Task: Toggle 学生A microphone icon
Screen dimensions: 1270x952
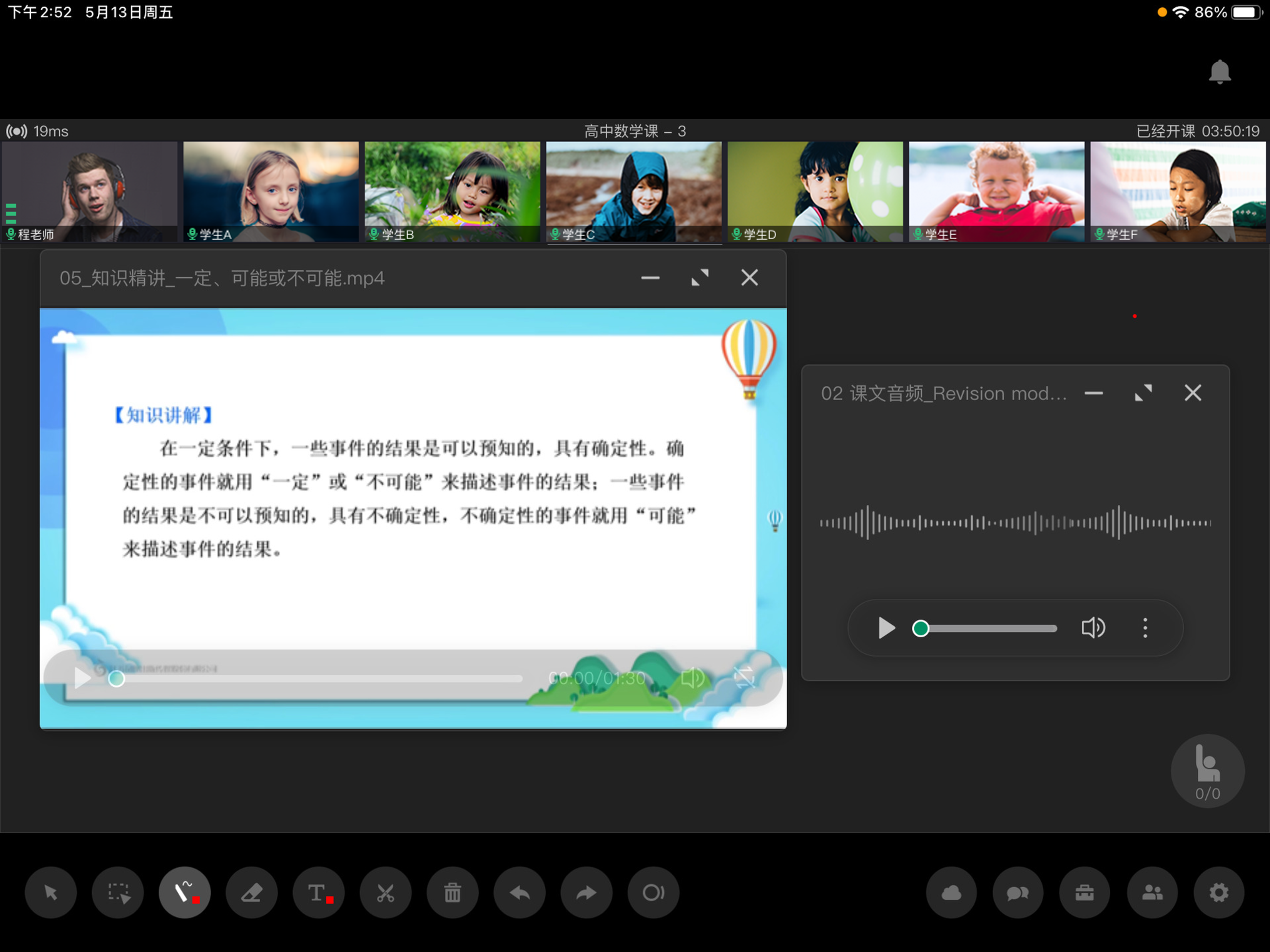Action: point(192,233)
